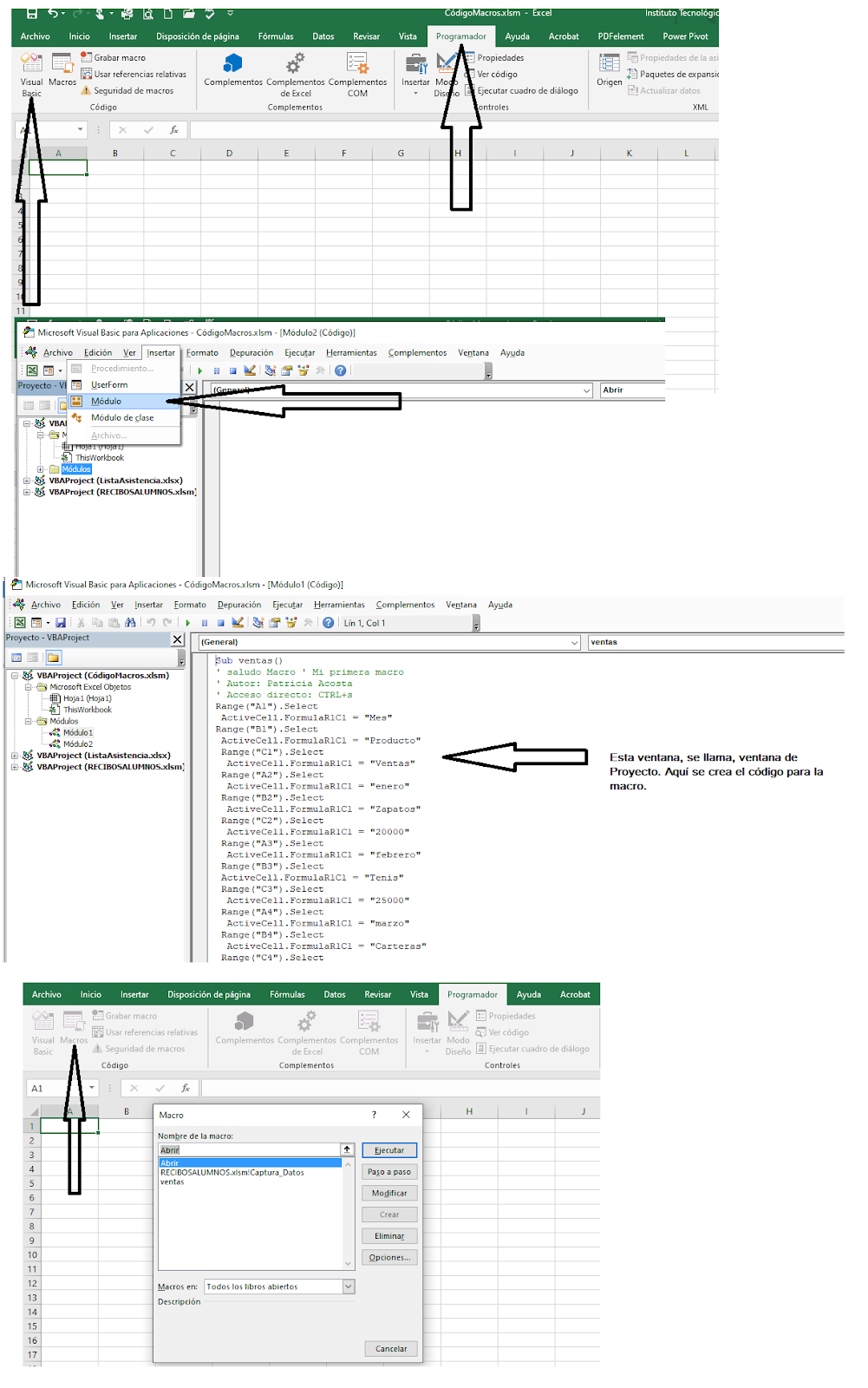
Task: Select Módulo de clase from the Insertar menu
Action: click(123, 418)
